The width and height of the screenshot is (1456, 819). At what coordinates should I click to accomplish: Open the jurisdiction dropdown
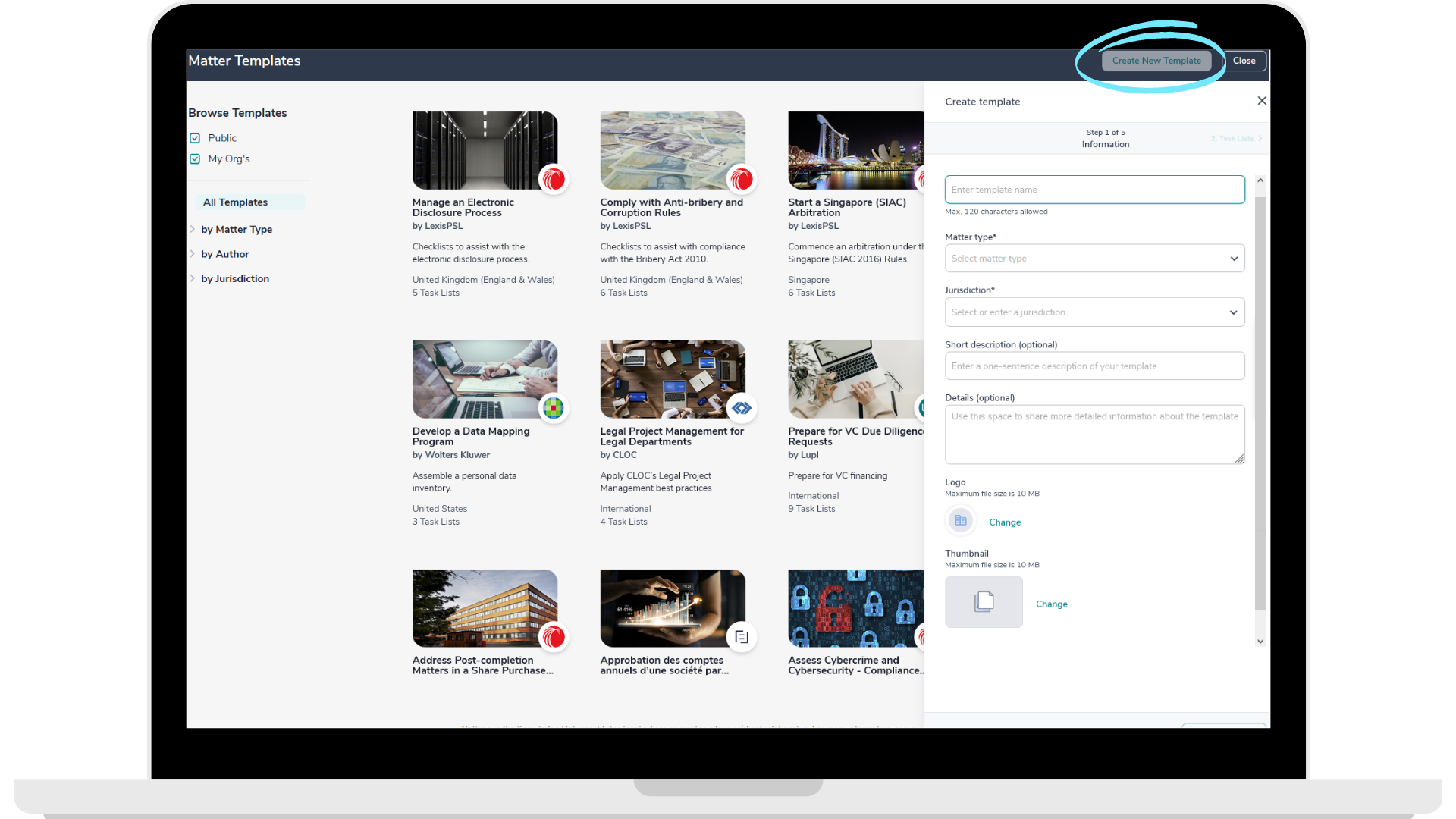(1094, 312)
